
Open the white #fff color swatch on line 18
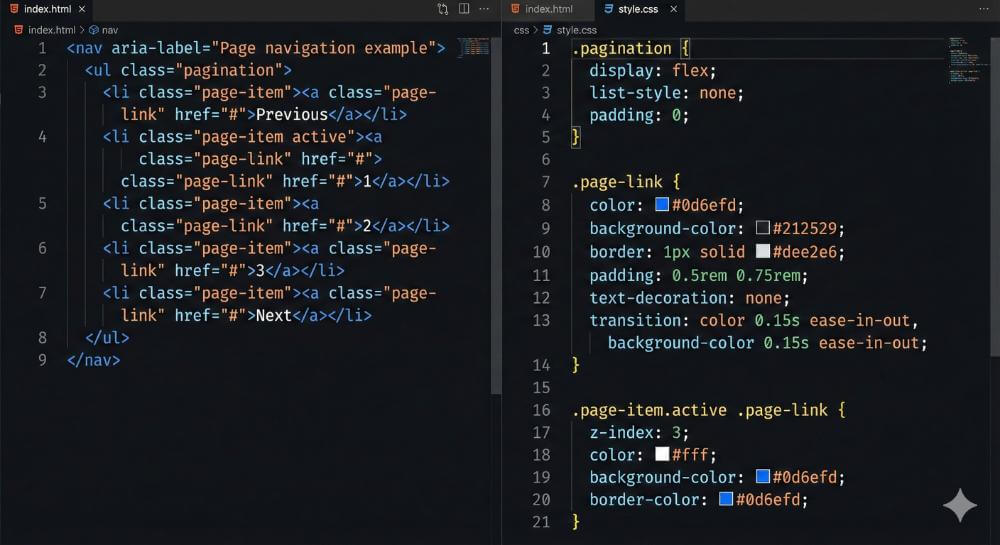pyautogui.click(x=662, y=453)
